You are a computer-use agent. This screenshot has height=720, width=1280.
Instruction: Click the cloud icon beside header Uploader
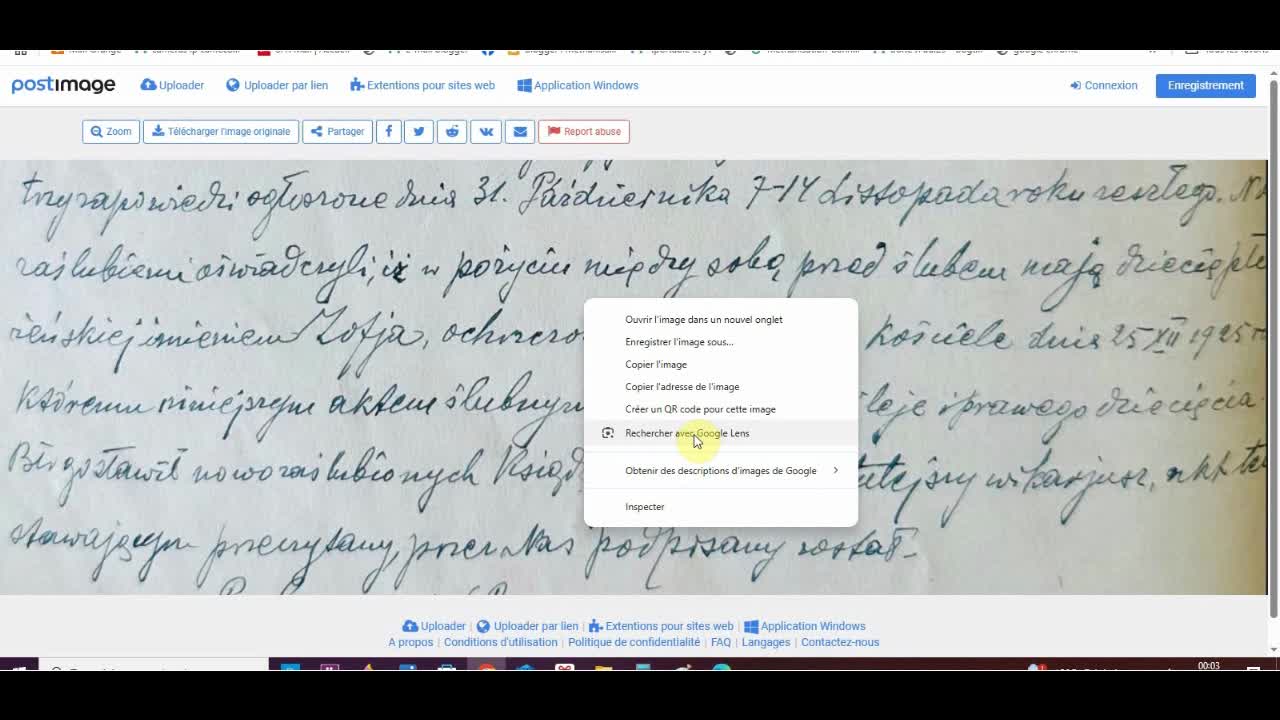click(x=148, y=85)
